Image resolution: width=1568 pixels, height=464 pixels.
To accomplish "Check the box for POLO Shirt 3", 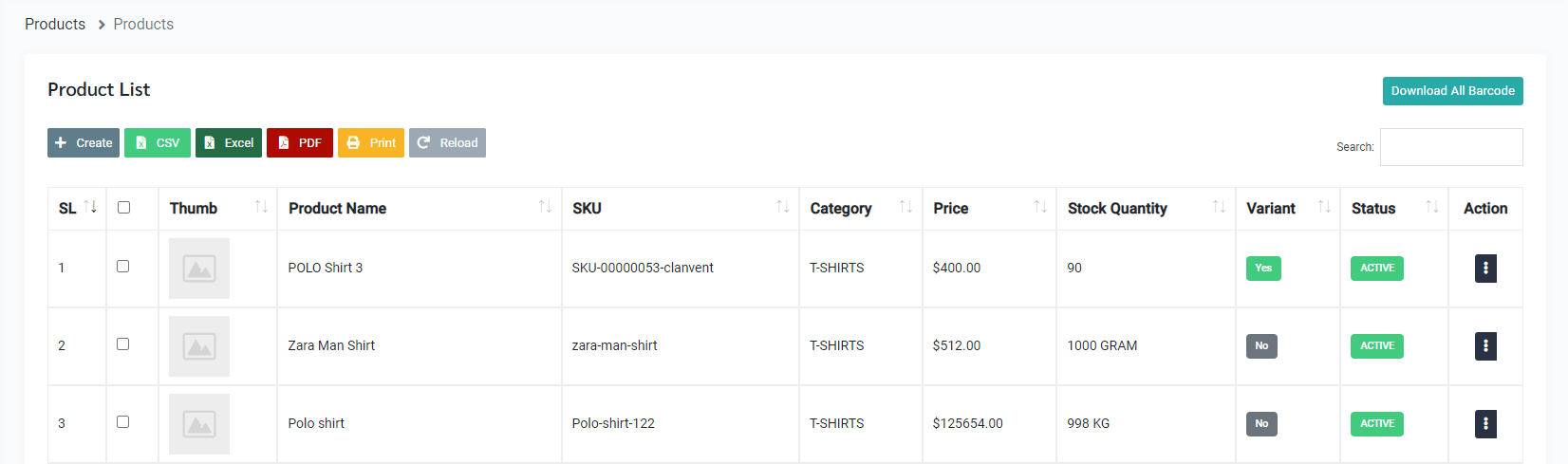I will point(122,267).
